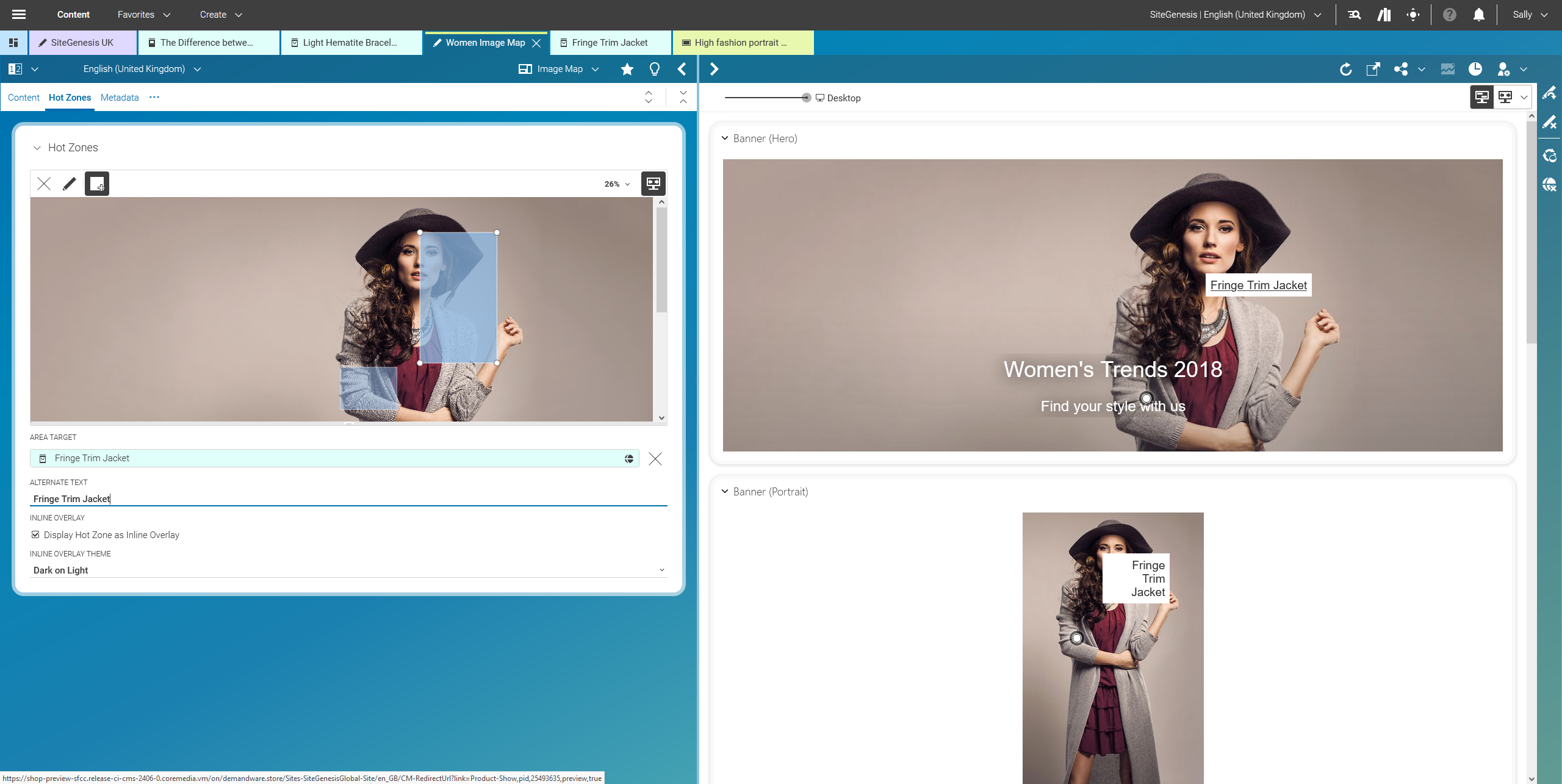Open preview in new browser tab icon
The width and height of the screenshot is (1562, 784).
tap(1373, 69)
